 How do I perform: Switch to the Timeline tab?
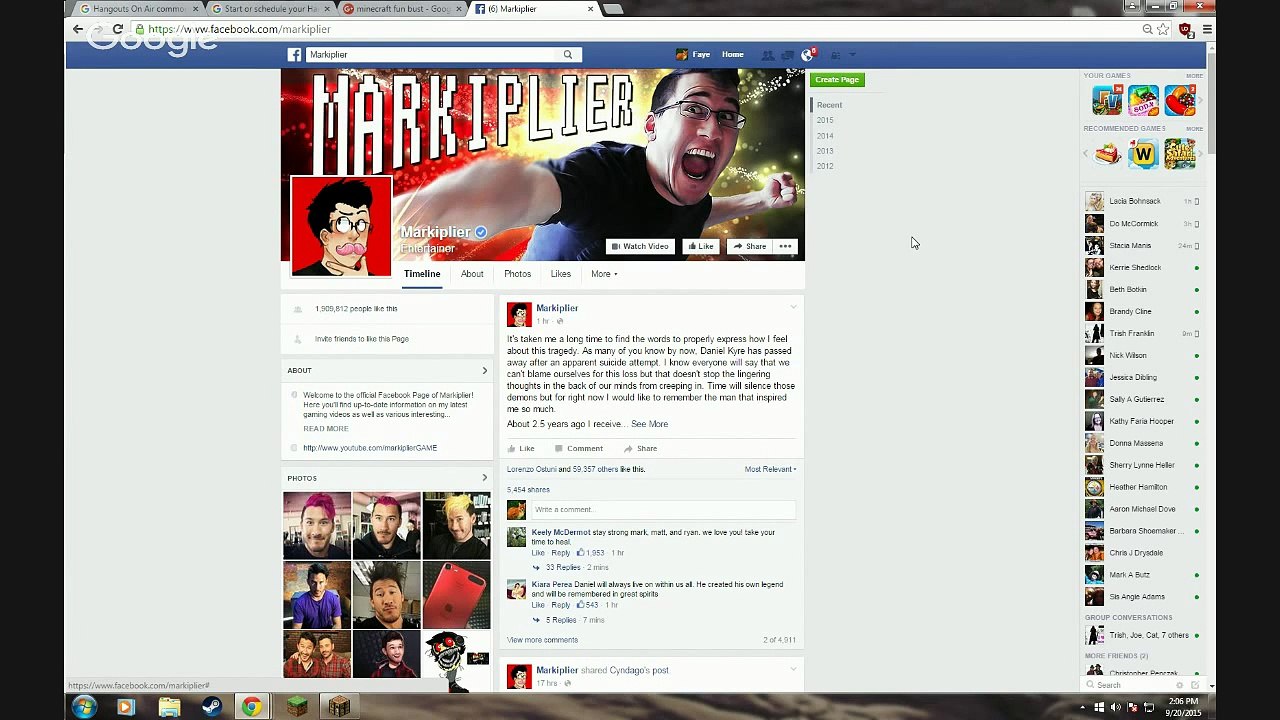tap(422, 274)
